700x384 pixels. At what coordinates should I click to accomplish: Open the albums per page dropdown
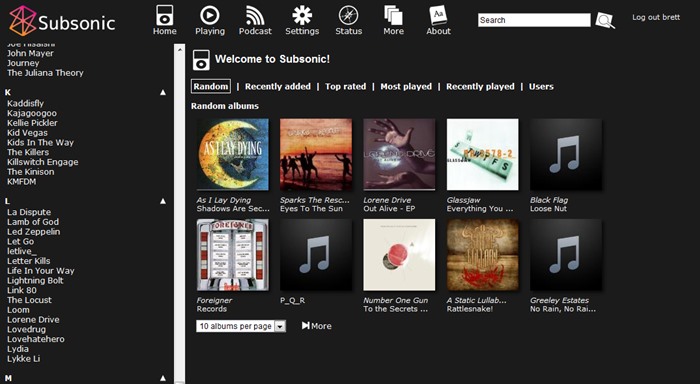241,326
